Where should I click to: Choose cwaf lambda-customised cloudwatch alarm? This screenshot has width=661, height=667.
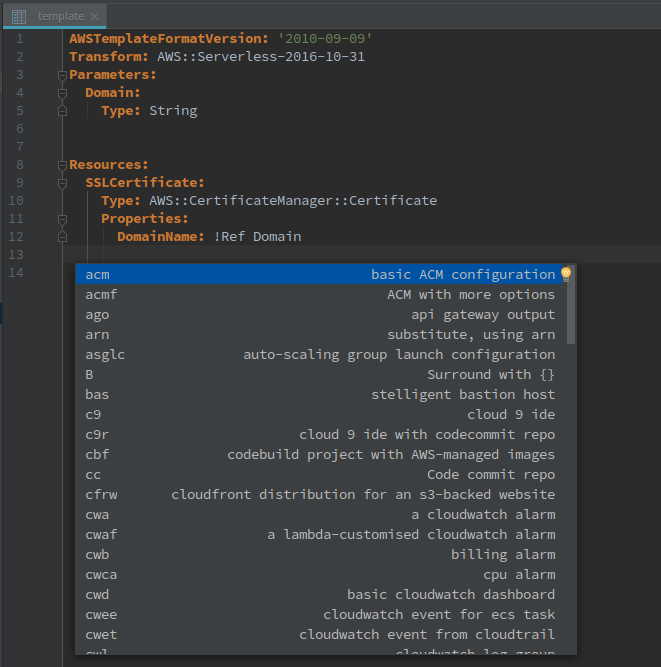(x=321, y=534)
